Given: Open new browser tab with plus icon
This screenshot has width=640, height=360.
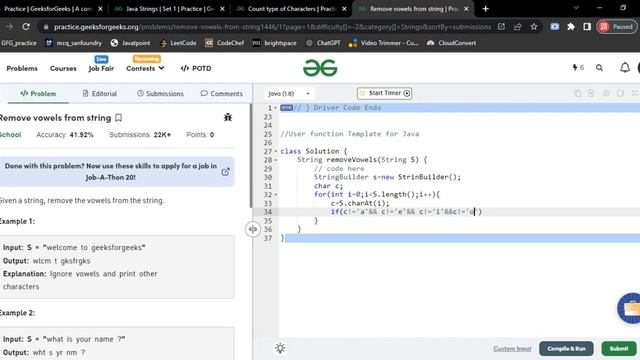Looking at the screenshot, I should pos(485,9).
